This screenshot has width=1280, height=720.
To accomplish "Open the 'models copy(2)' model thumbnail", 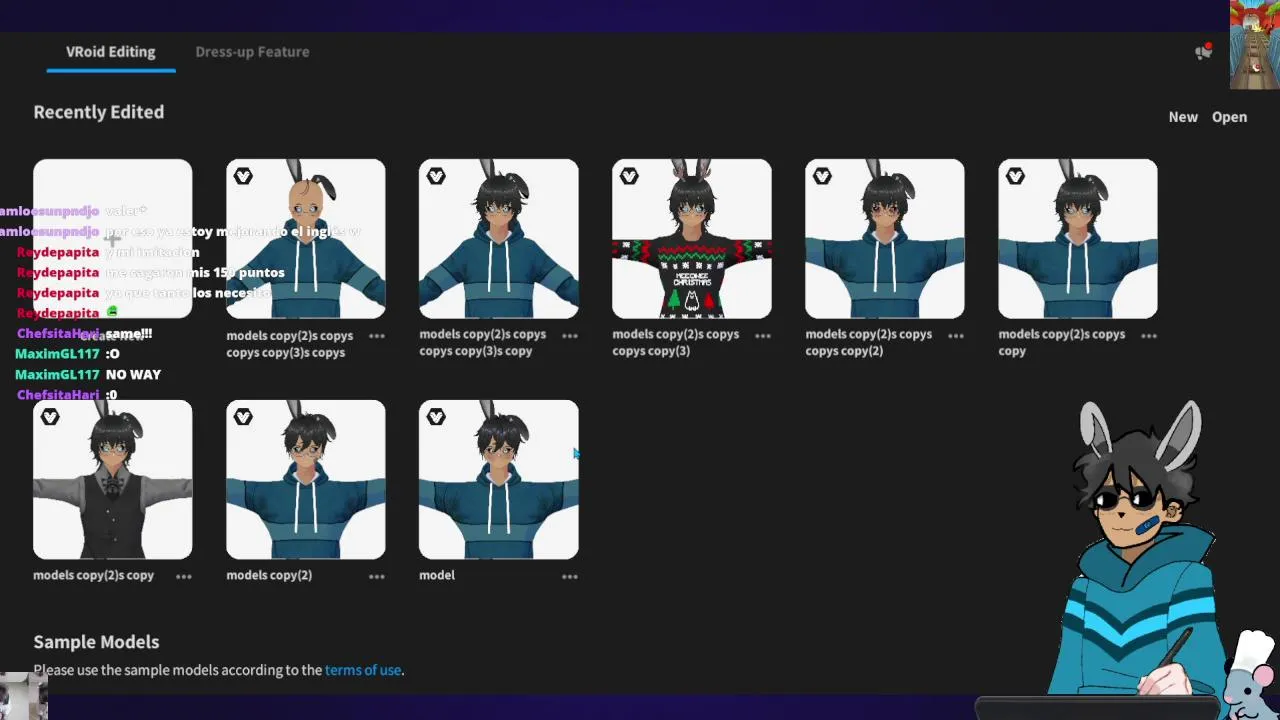I will tap(306, 480).
